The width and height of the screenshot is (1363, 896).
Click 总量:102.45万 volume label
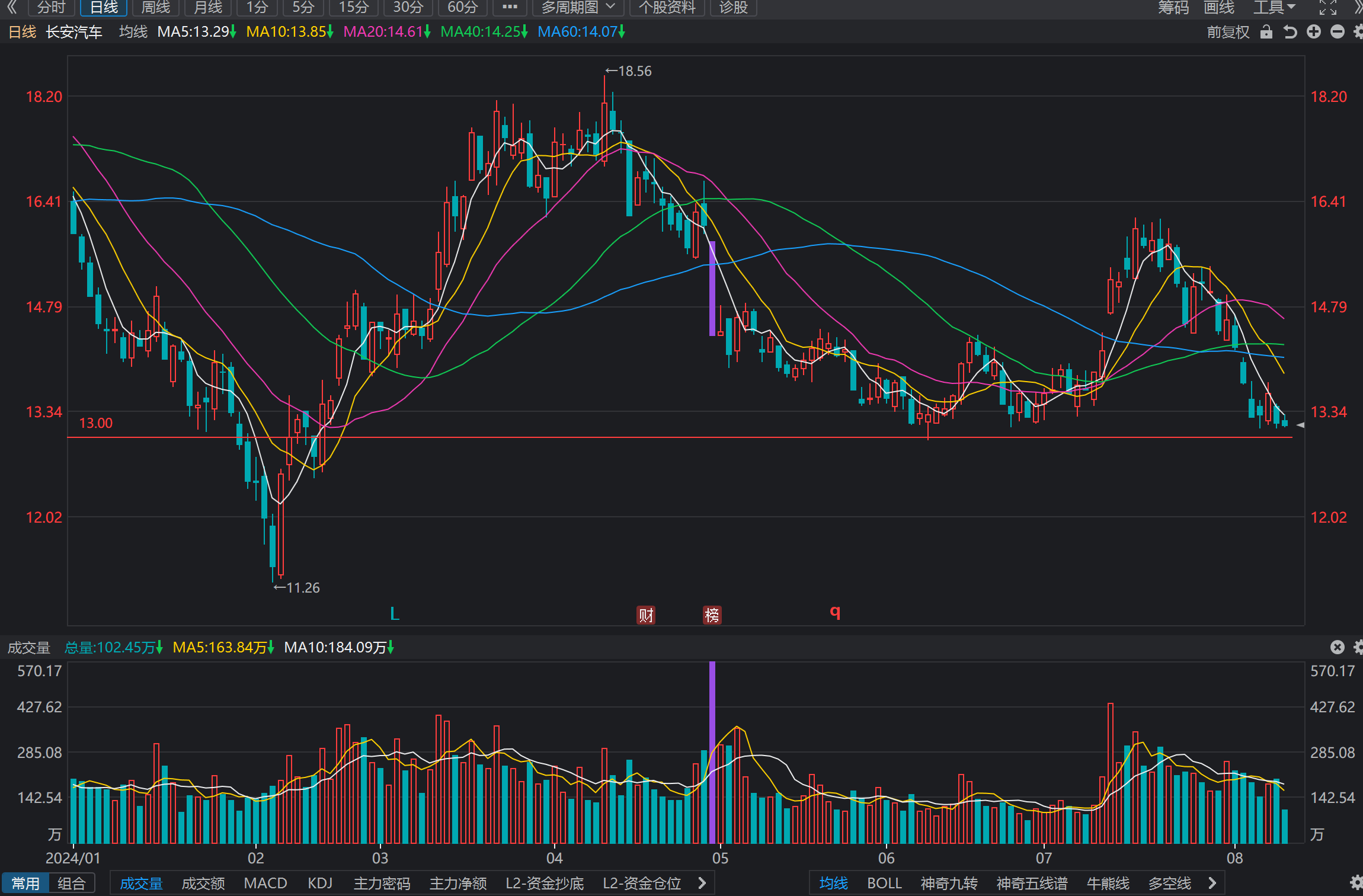(x=113, y=647)
